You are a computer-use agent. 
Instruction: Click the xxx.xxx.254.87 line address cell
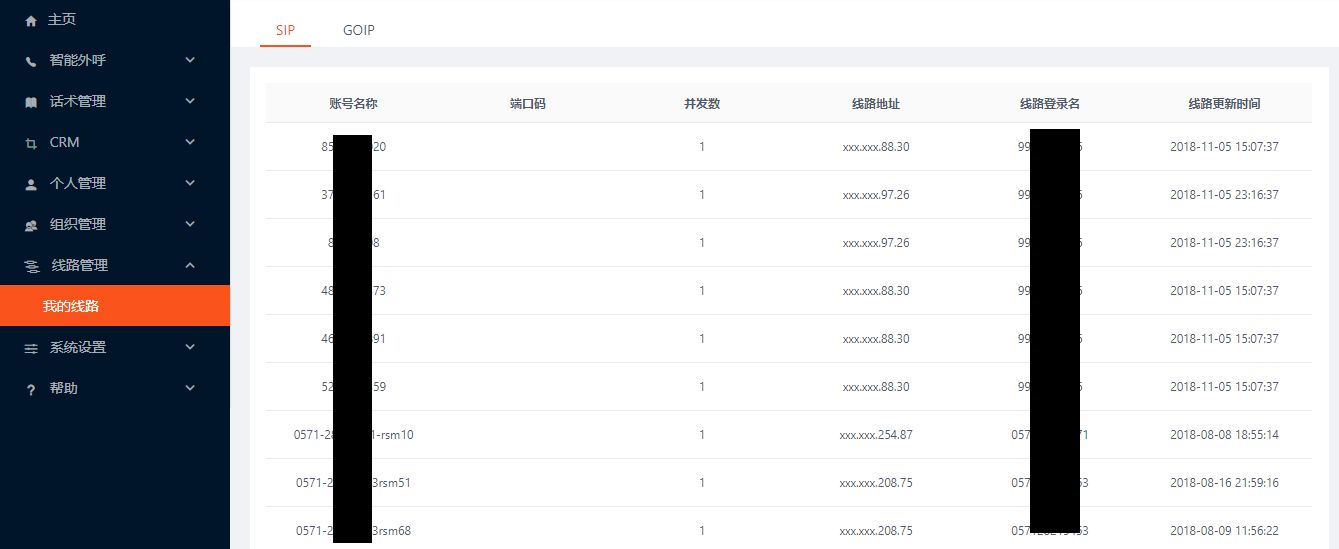pos(876,435)
